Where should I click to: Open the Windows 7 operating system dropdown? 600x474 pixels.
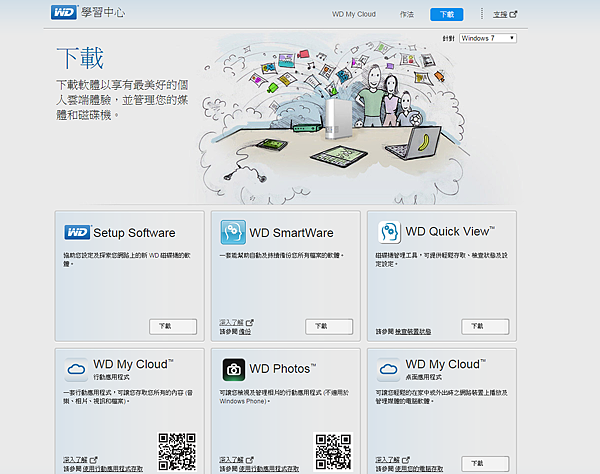[488, 38]
